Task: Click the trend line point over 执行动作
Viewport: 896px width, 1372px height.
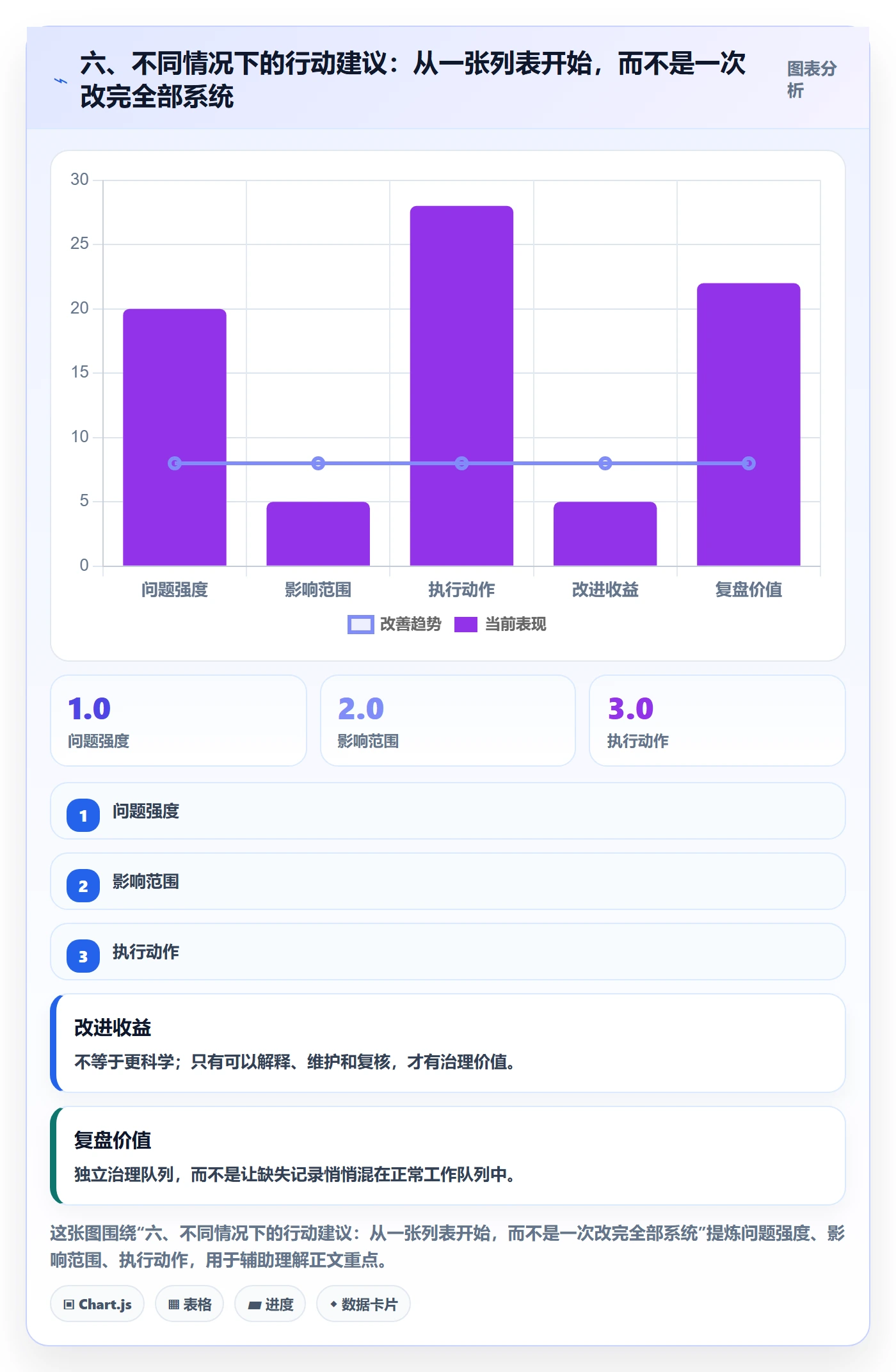Action: pos(461,463)
